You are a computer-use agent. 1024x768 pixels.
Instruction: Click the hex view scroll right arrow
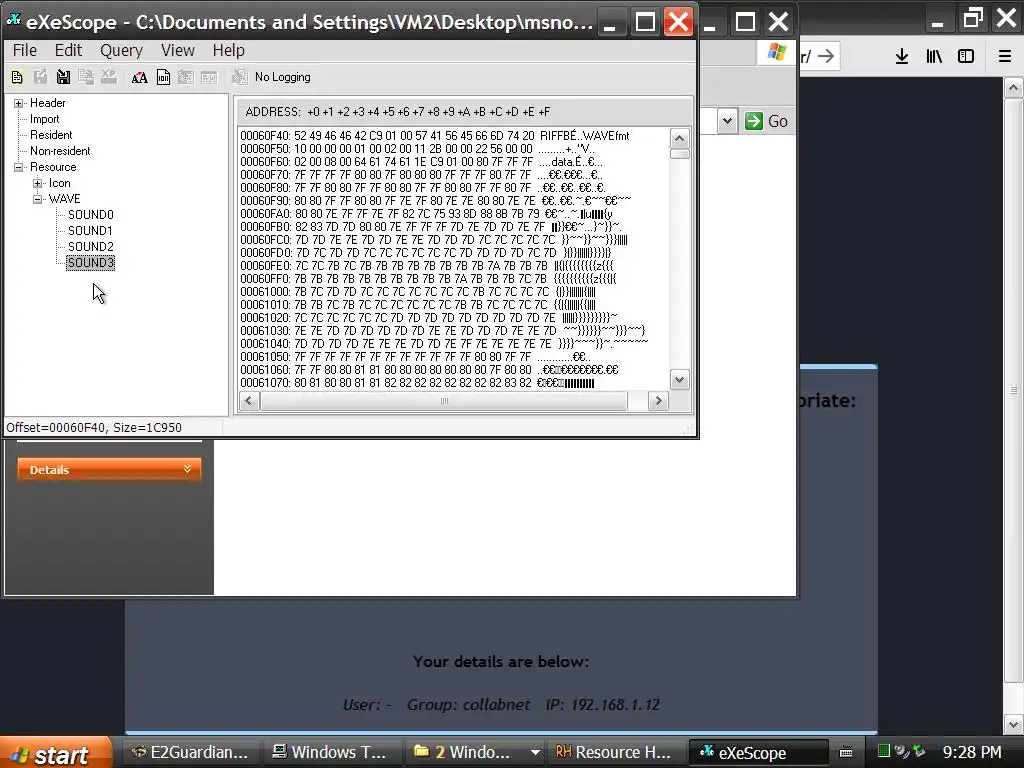click(658, 401)
